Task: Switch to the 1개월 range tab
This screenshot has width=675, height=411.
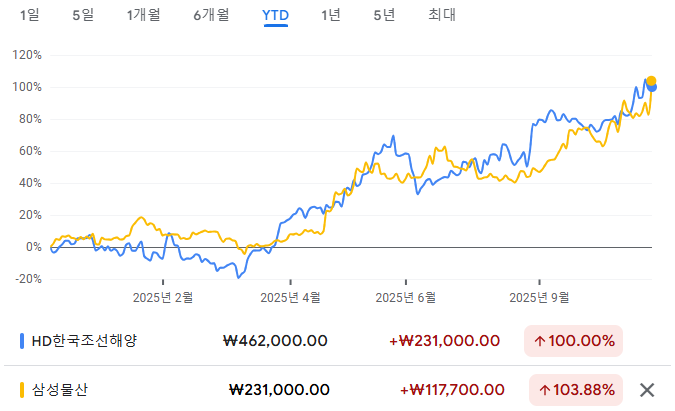Action: coord(143,15)
